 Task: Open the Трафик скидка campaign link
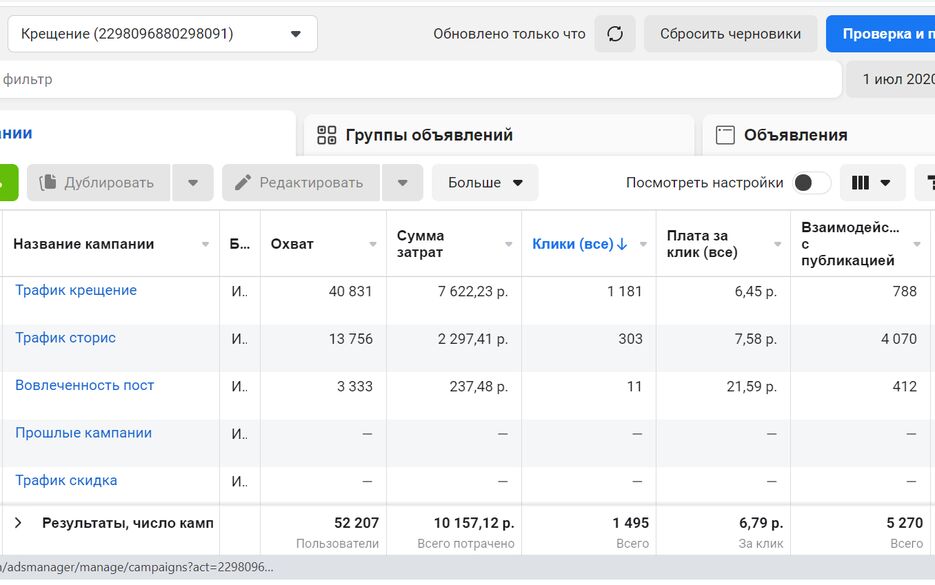(66, 481)
